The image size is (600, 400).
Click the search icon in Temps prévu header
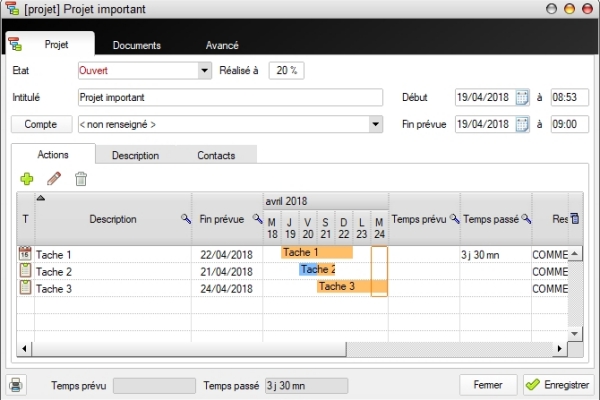[455, 219]
